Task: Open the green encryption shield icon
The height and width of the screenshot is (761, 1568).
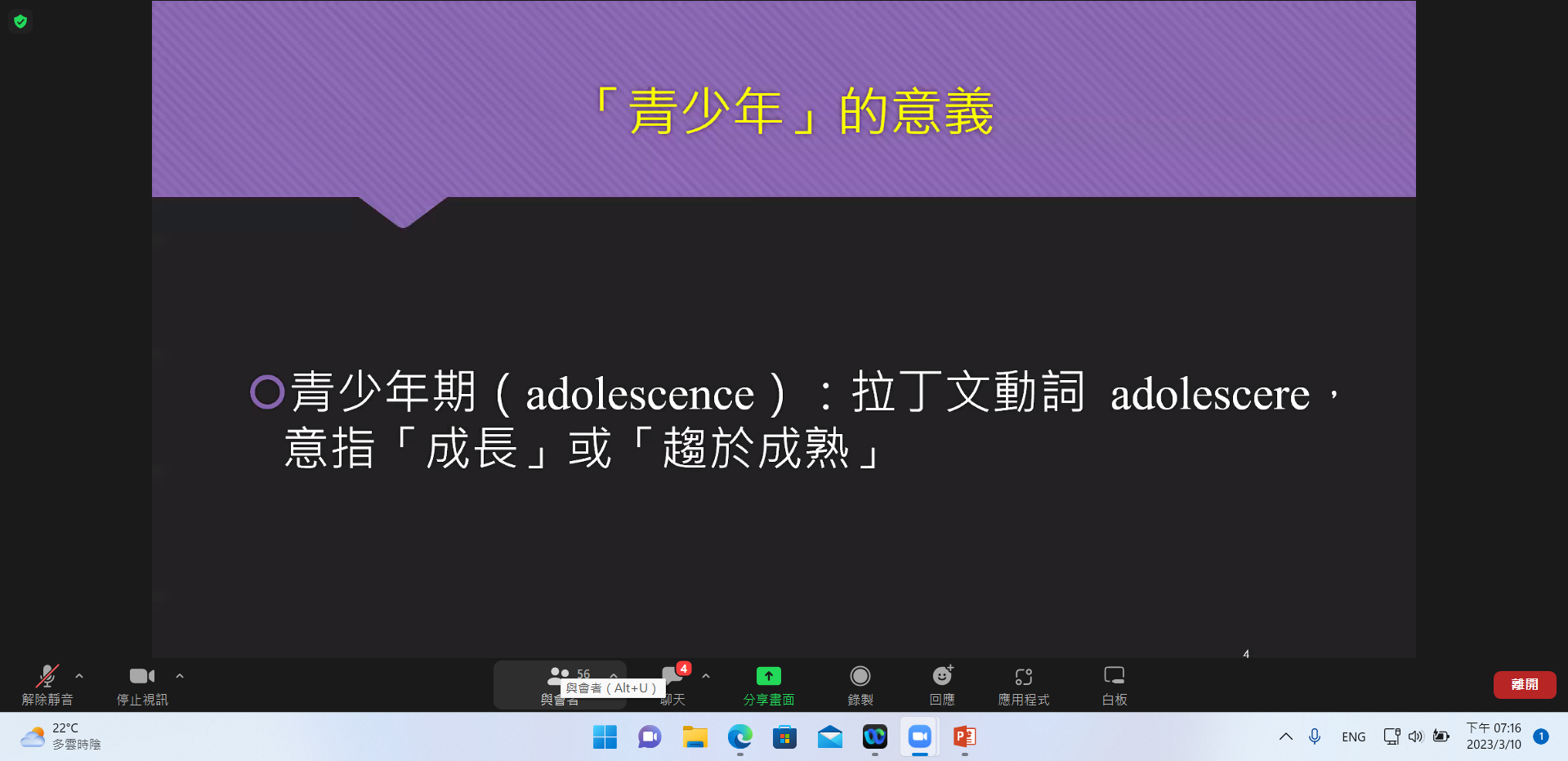Action: click(x=20, y=21)
